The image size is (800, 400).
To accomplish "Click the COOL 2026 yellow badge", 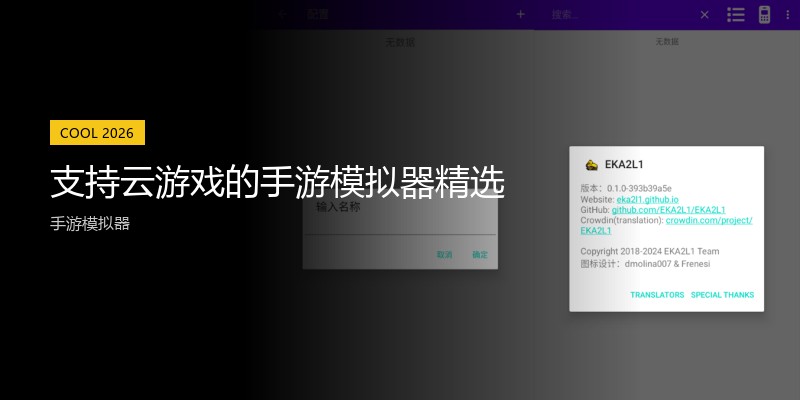I will click(97, 133).
